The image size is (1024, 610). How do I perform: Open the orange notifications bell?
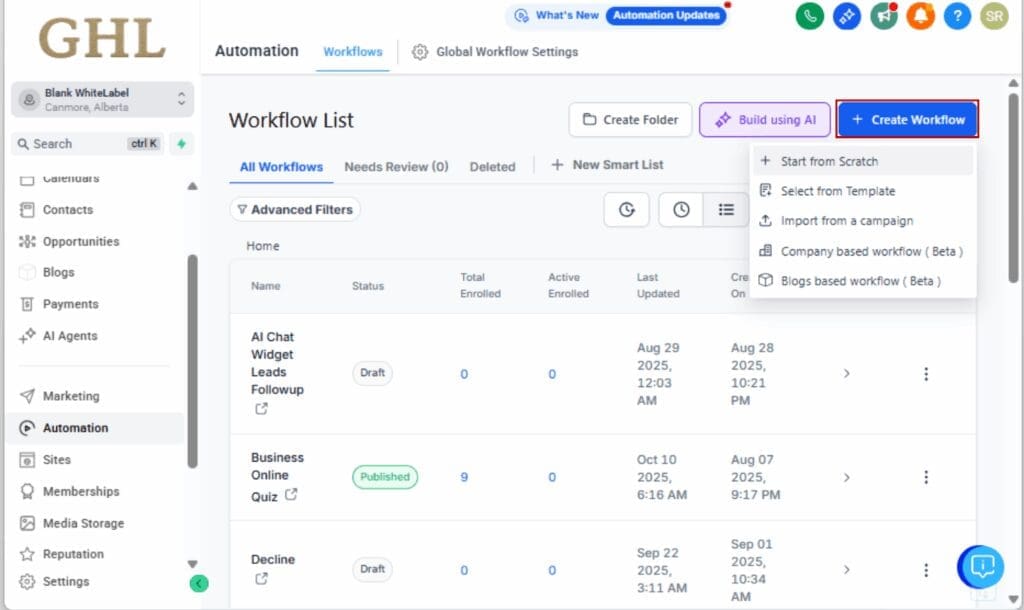tap(920, 16)
